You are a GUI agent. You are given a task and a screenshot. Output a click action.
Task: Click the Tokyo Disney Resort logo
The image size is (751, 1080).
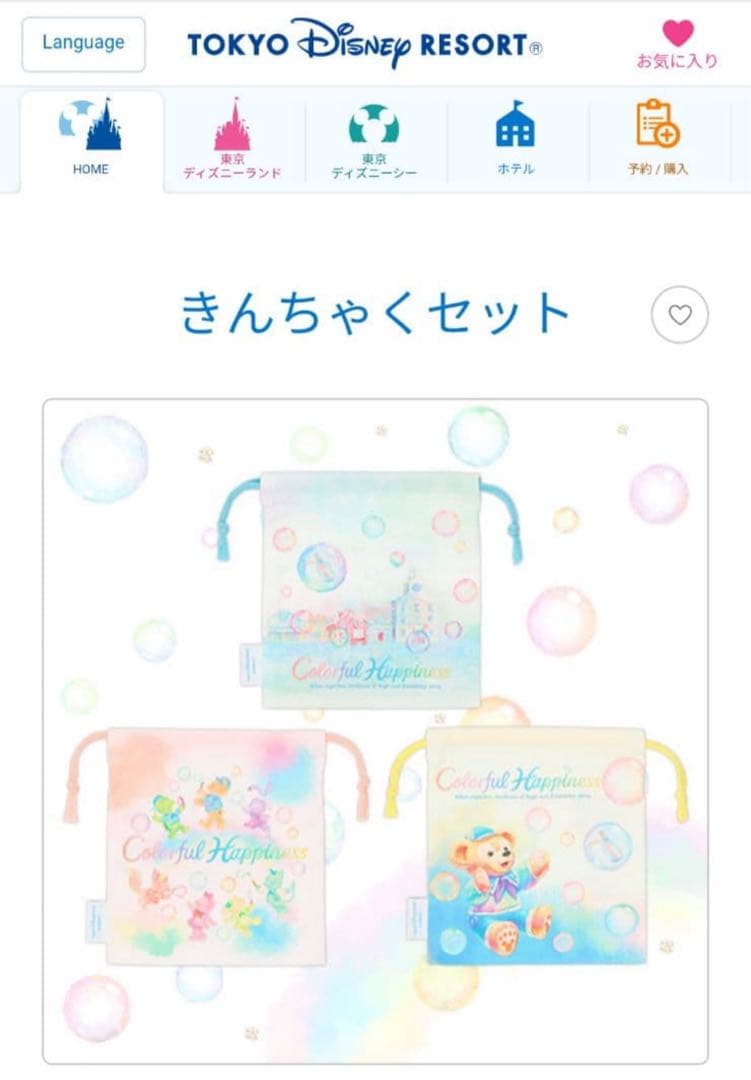(x=364, y=44)
